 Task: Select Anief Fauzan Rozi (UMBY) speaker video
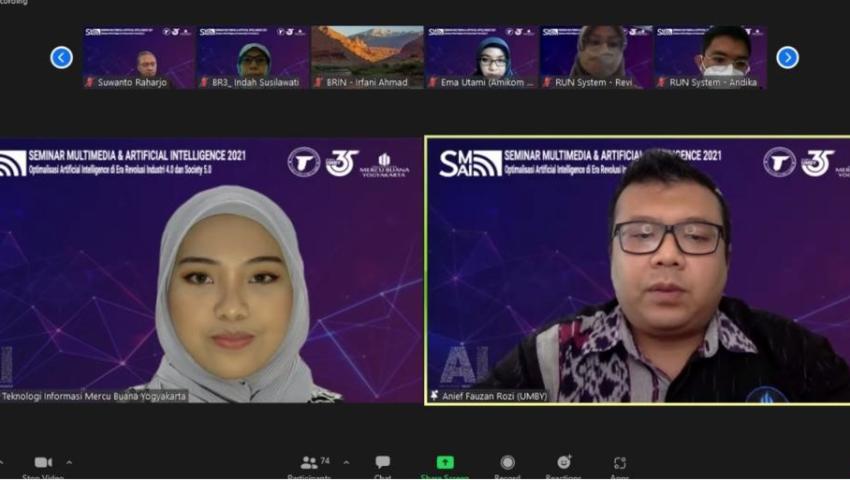tap(638, 270)
